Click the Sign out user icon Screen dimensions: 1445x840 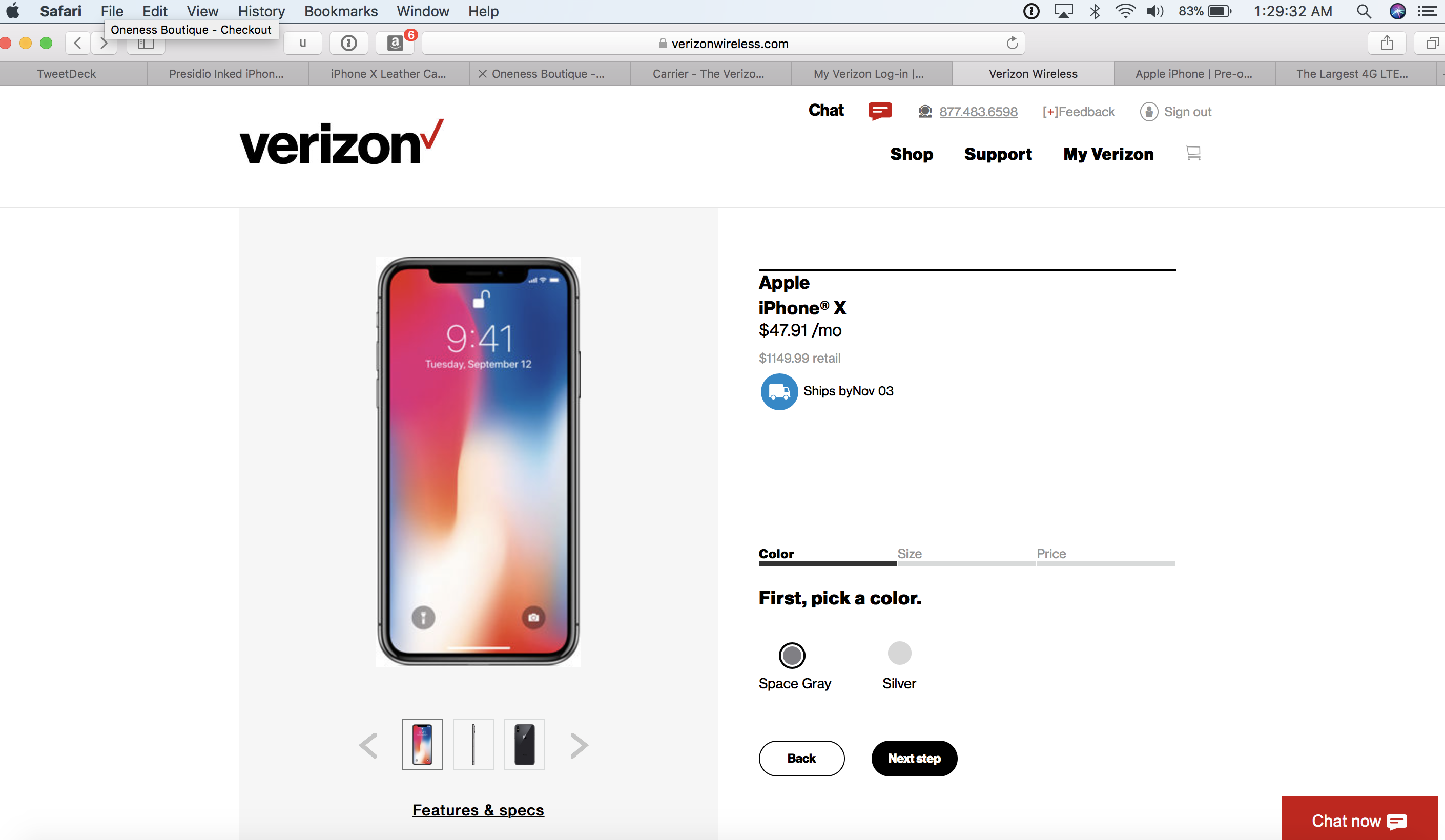click(x=1148, y=112)
